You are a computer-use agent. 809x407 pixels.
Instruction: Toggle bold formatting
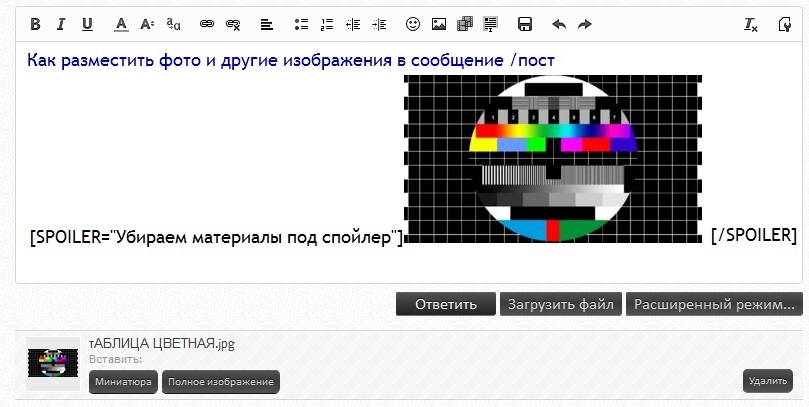pyautogui.click(x=35, y=24)
